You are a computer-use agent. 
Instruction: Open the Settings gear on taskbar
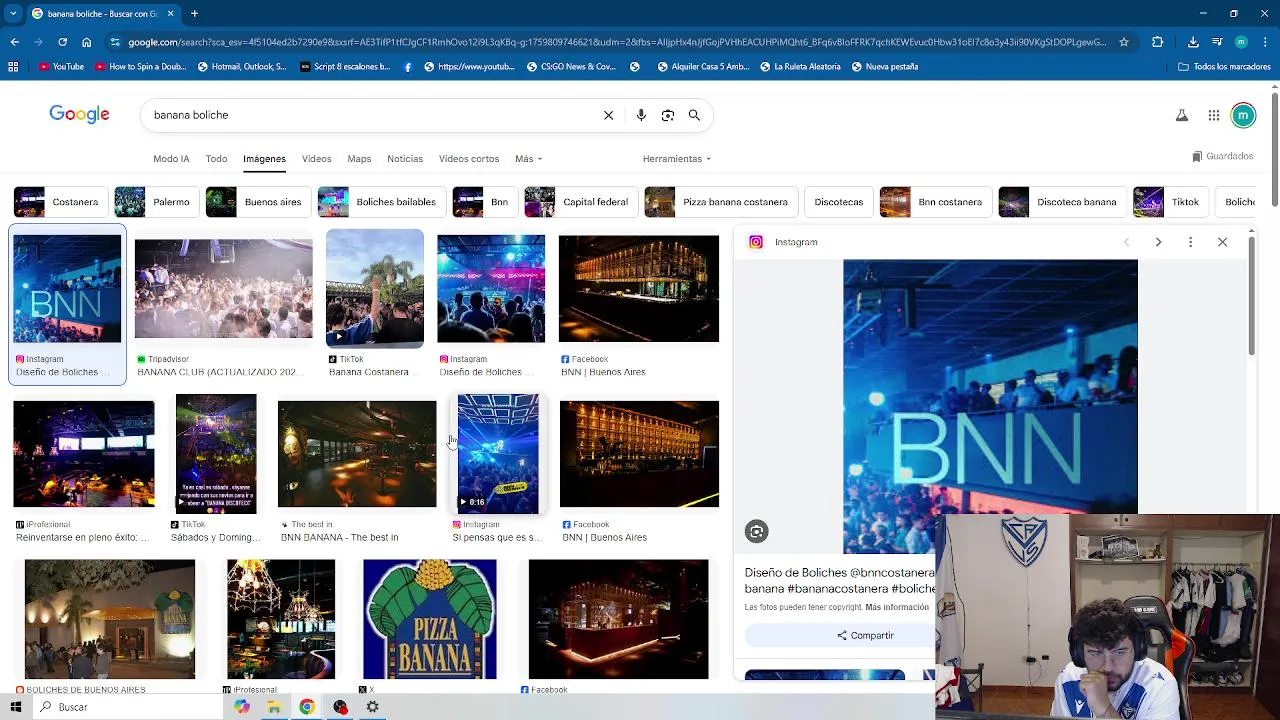click(x=372, y=707)
